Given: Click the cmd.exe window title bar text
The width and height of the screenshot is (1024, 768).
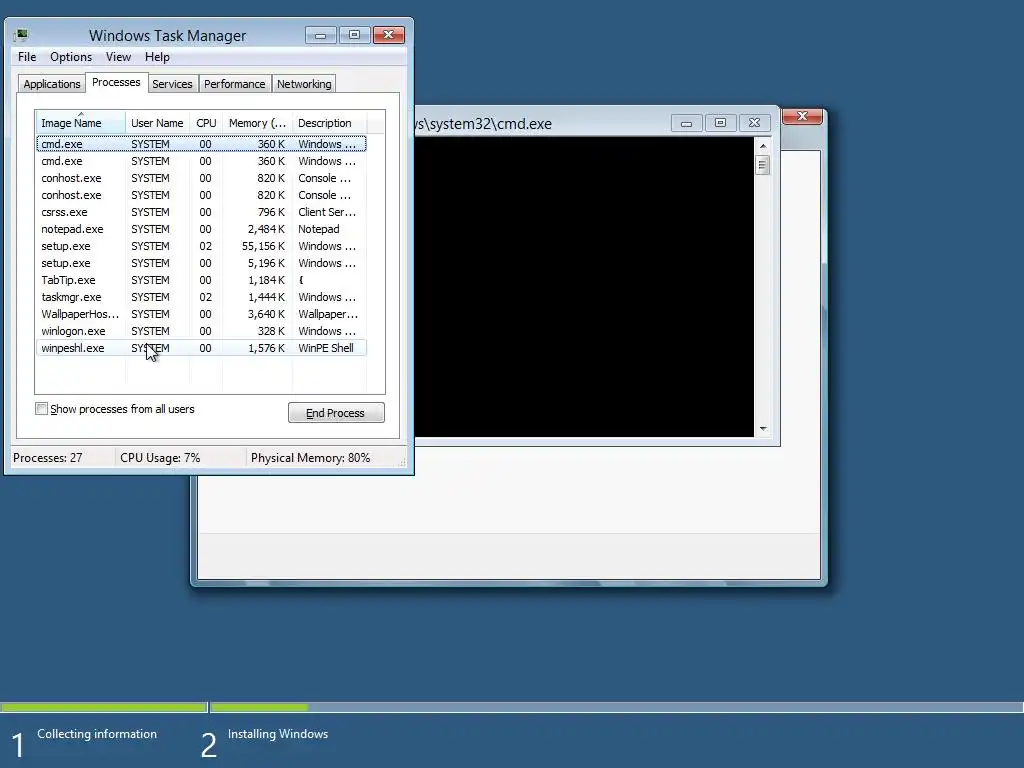Looking at the screenshot, I should tap(484, 123).
